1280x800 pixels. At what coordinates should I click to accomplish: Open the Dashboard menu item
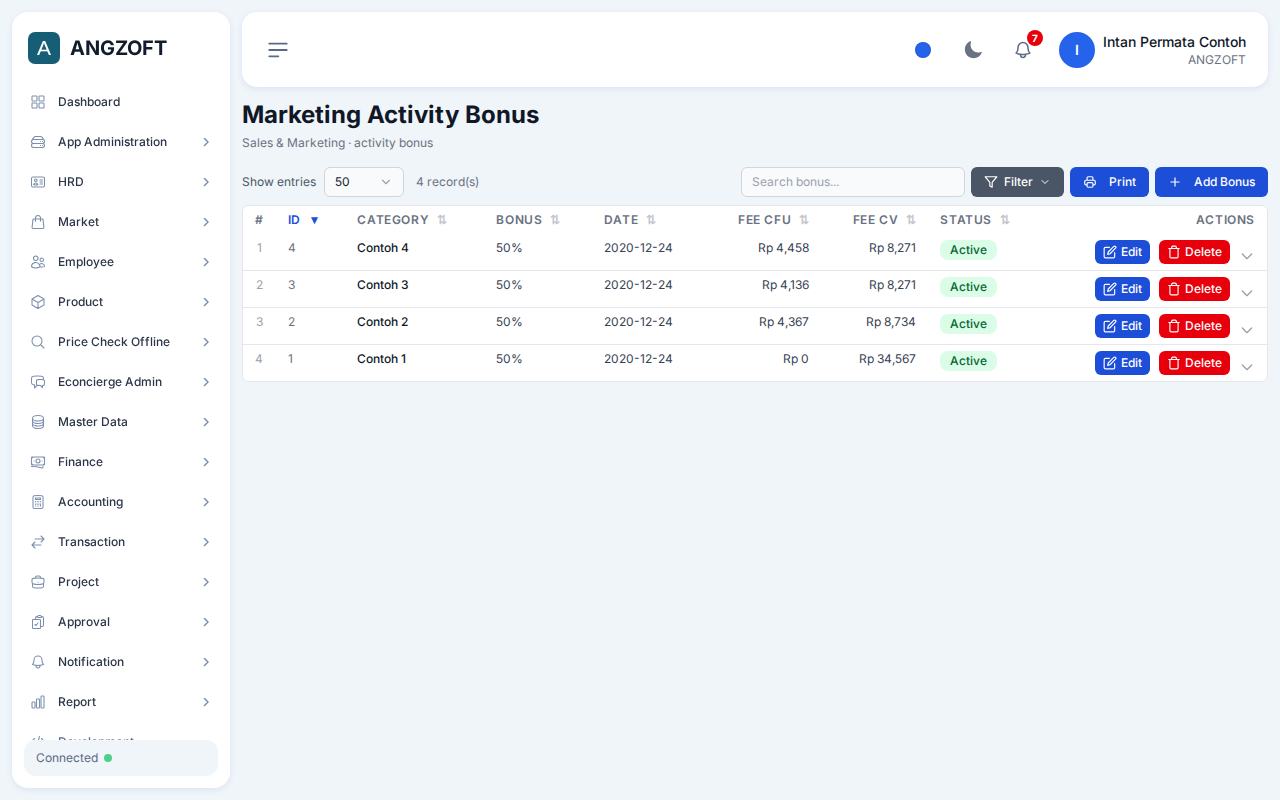tap(121, 102)
